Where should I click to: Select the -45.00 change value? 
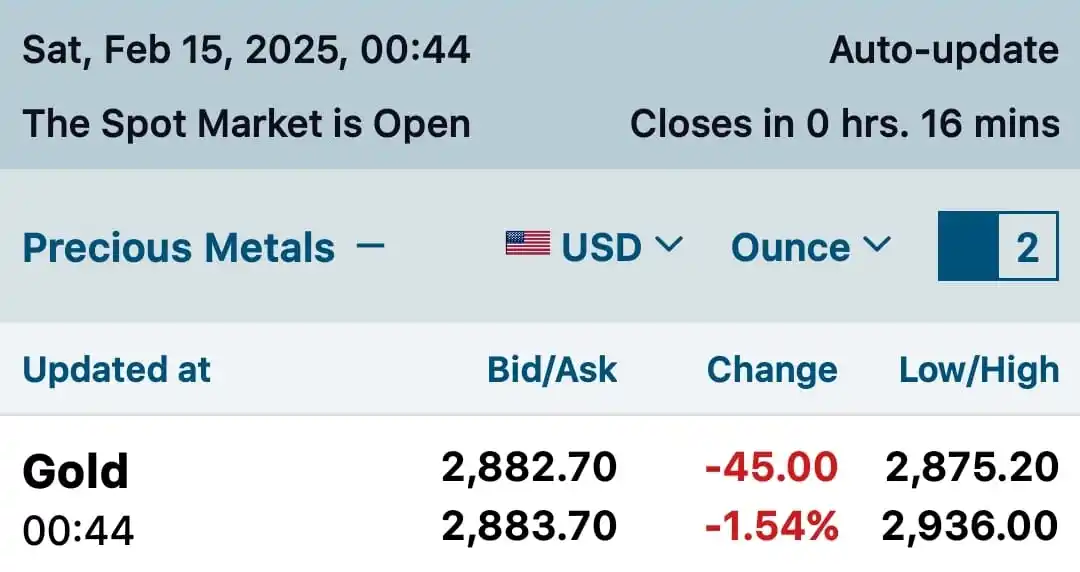point(771,467)
